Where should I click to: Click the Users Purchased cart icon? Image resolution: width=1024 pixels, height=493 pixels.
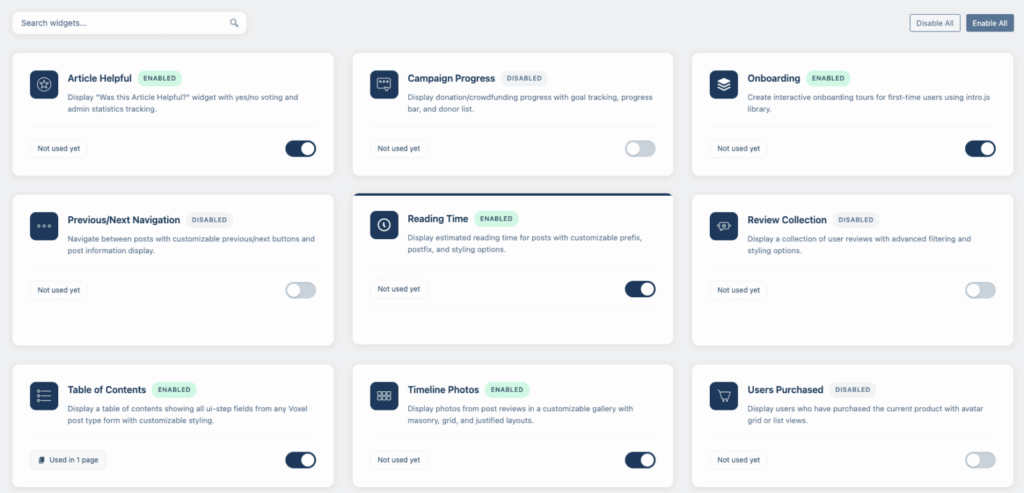click(724, 396)
